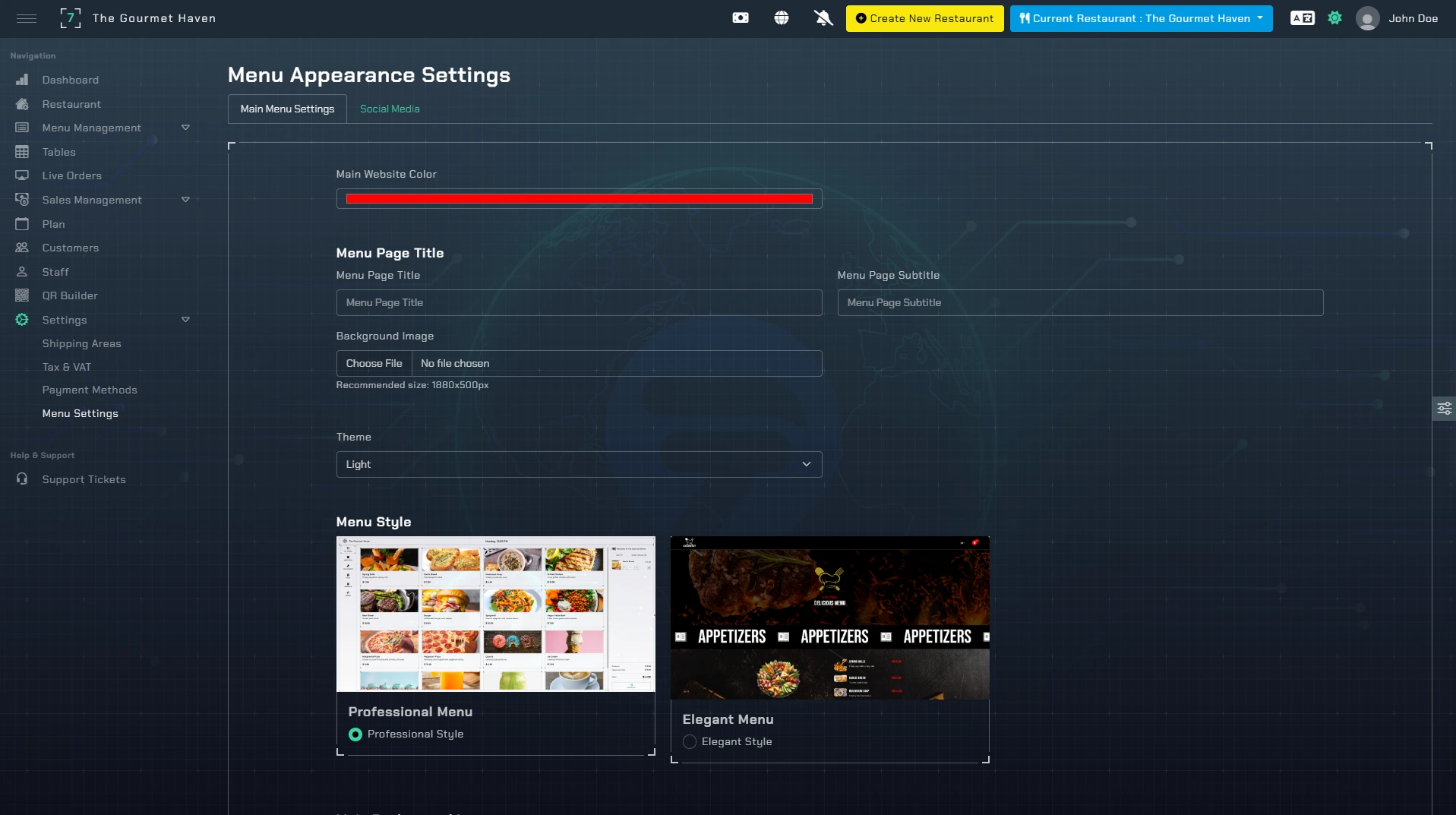
Task: Click the "No file chosen" text
Action: point(455,364)
